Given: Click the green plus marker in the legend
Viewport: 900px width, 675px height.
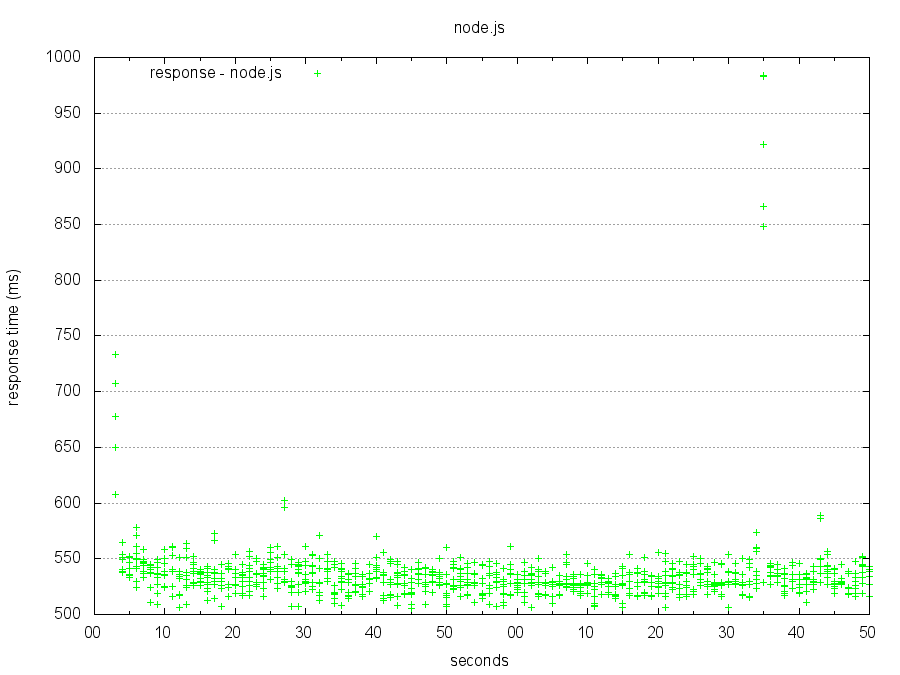Looking at the screenshot, I should pyautogui.click(x=318, y=73).
